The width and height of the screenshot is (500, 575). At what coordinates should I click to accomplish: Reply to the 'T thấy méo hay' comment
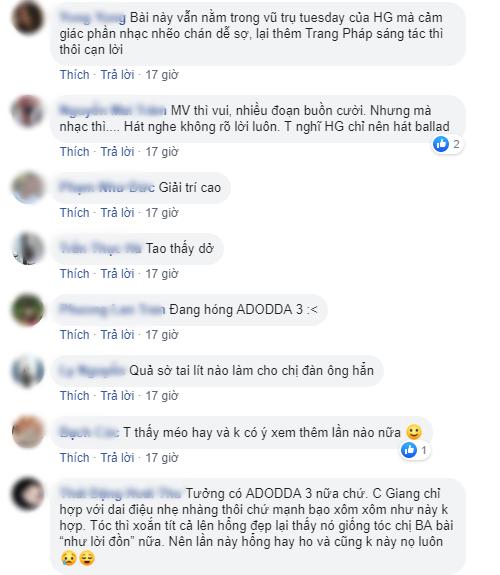tap(117, 458)
